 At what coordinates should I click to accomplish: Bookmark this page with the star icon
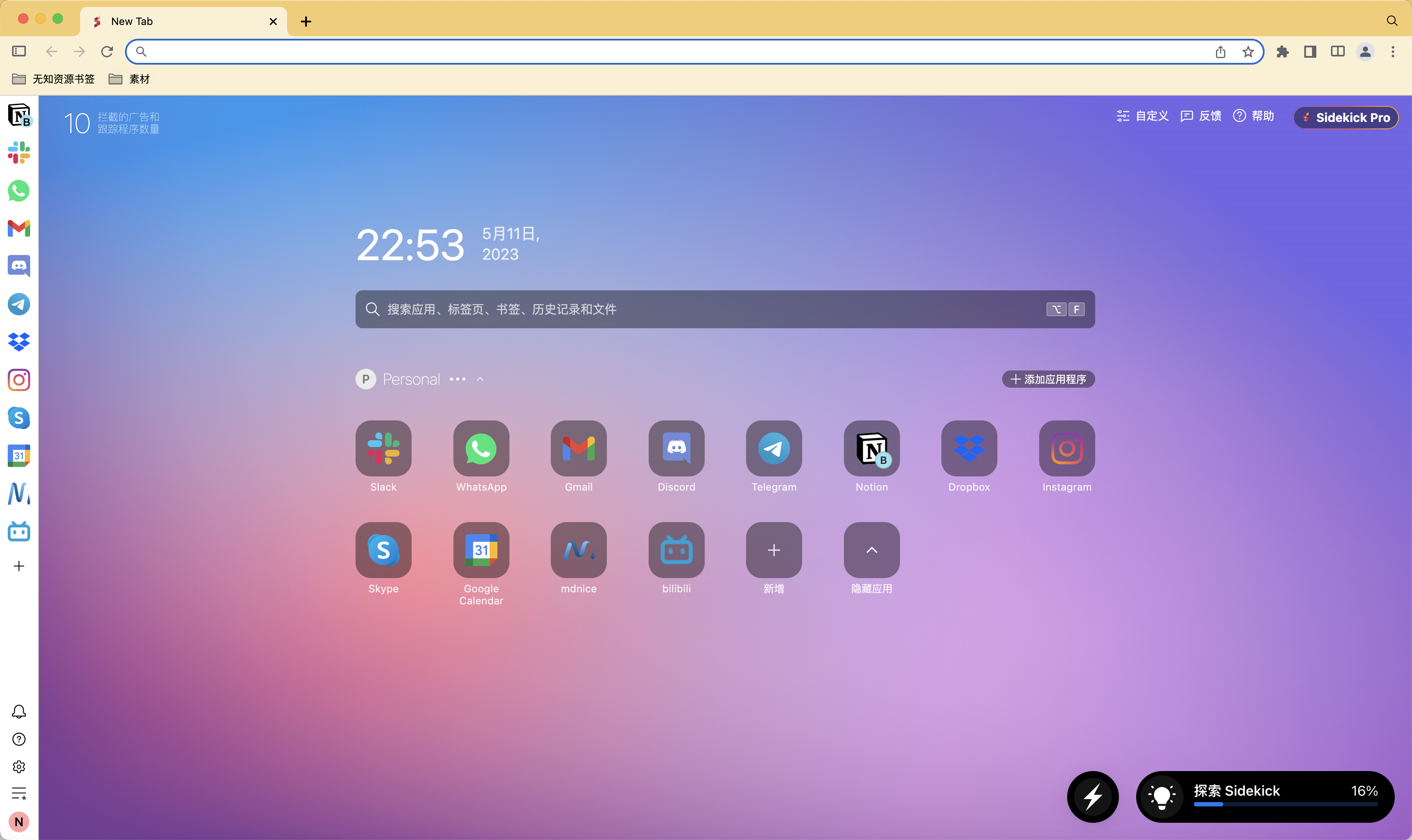(1248, 52)
